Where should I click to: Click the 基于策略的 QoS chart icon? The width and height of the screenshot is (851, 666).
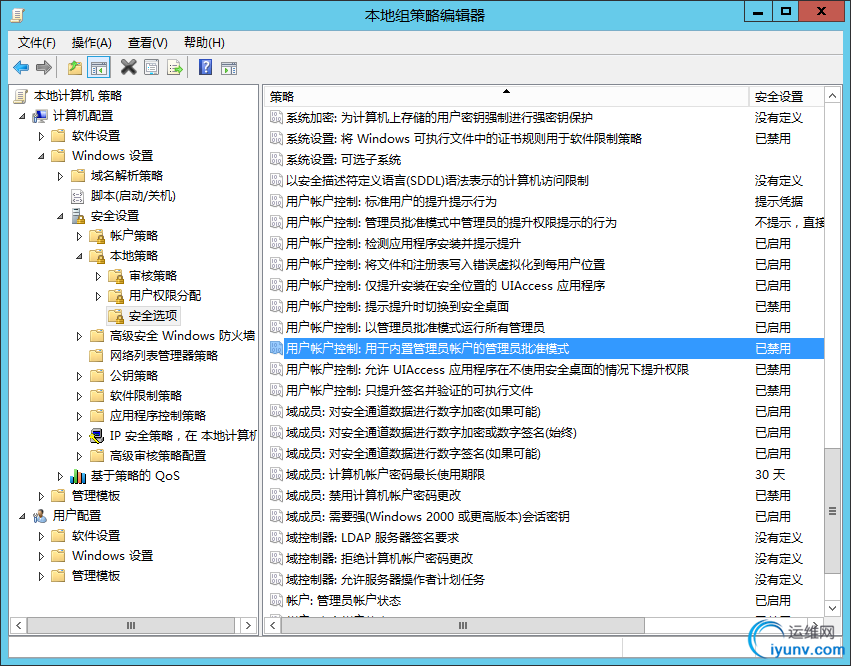click(78, 476)
